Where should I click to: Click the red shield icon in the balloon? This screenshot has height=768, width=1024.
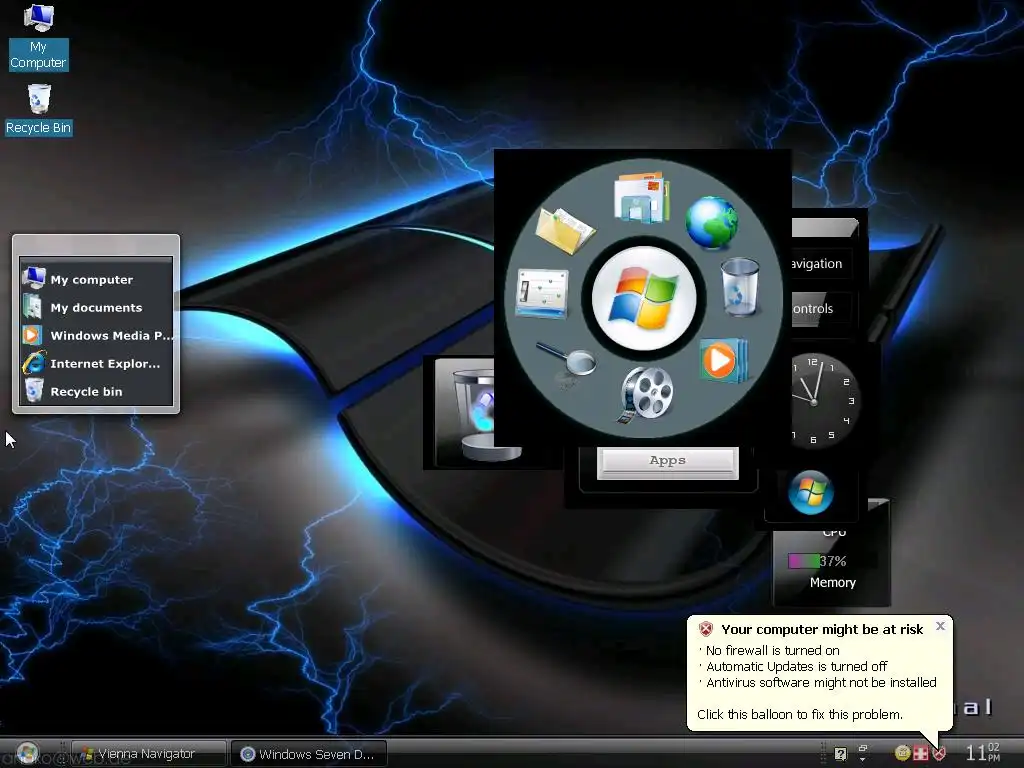(705, 630)
